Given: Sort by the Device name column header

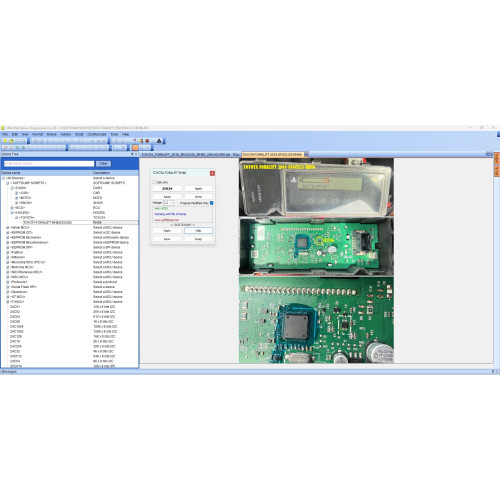Looking at the screenshot, I should click(x=46, y=173).
